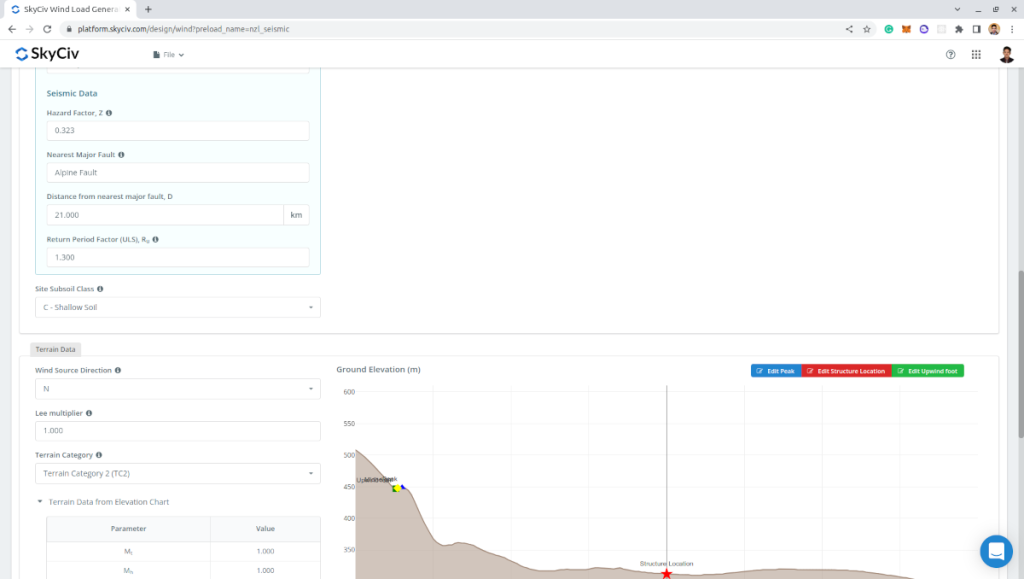Image resolution: width=1024 pixels, height=579 pixels.
Task: Collapse Terrain Data from Elevation Chart
Action: pos(40,502)
